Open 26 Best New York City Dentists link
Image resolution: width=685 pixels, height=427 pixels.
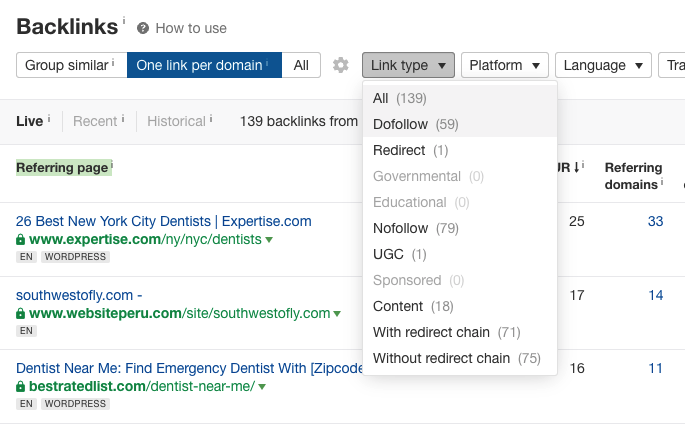coord(164,221)
